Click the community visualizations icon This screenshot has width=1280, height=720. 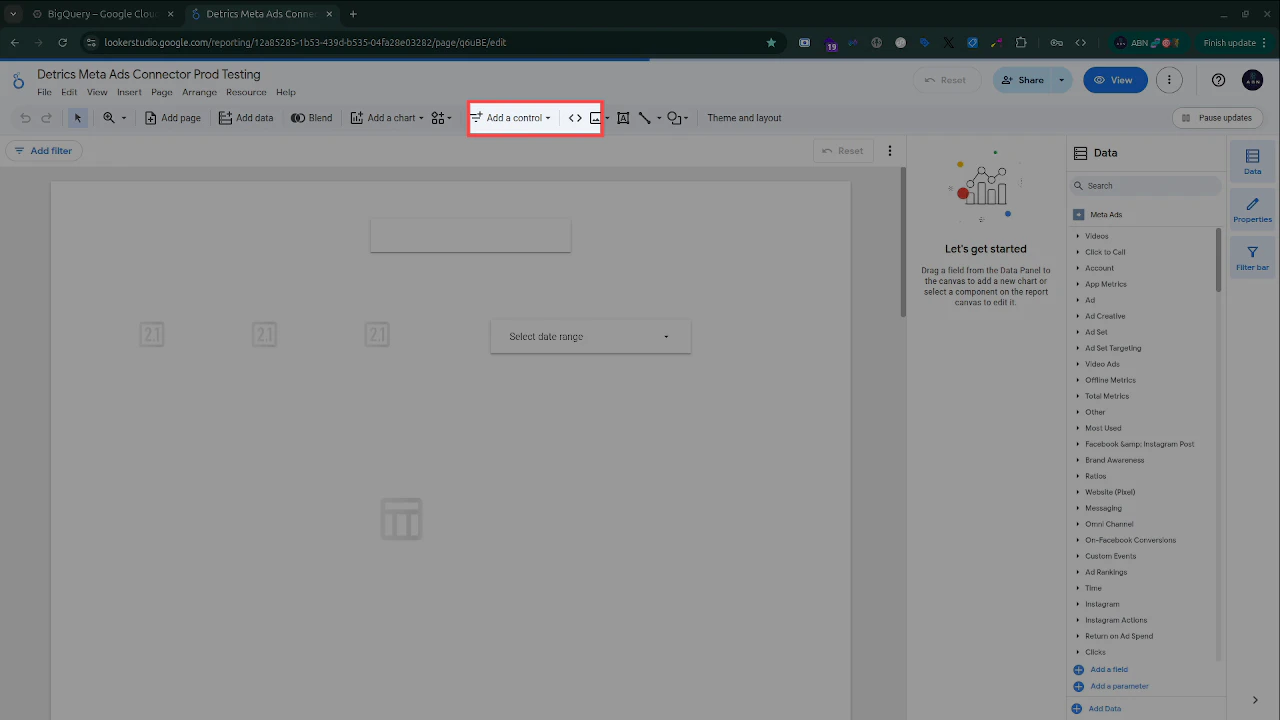pyautogui.click(x=437, y=117)
